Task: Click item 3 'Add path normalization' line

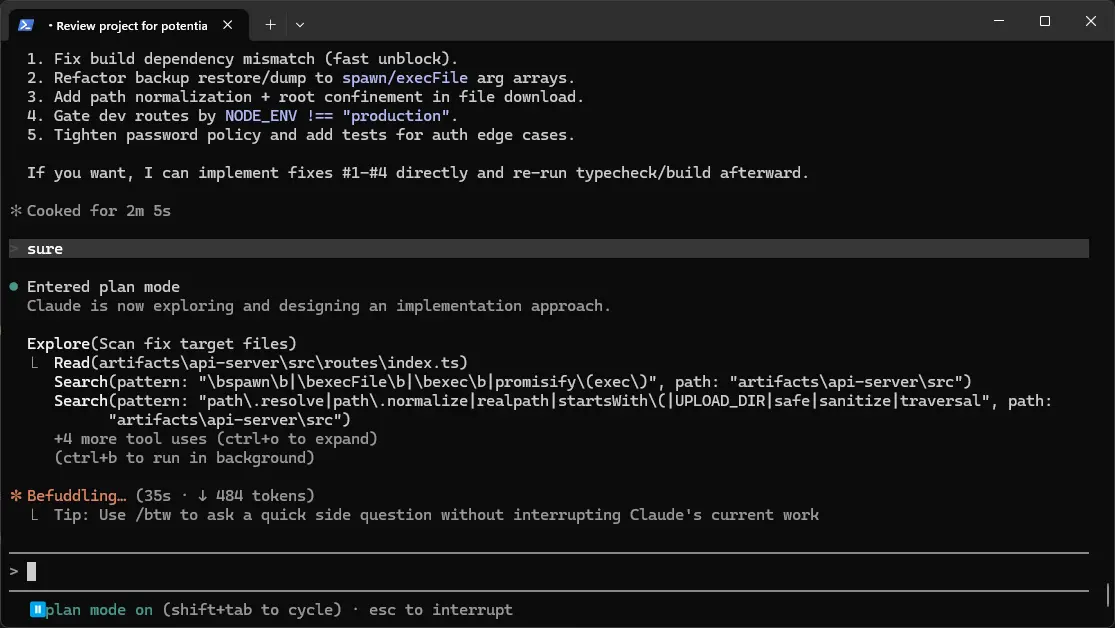Action: coord(305,97)
